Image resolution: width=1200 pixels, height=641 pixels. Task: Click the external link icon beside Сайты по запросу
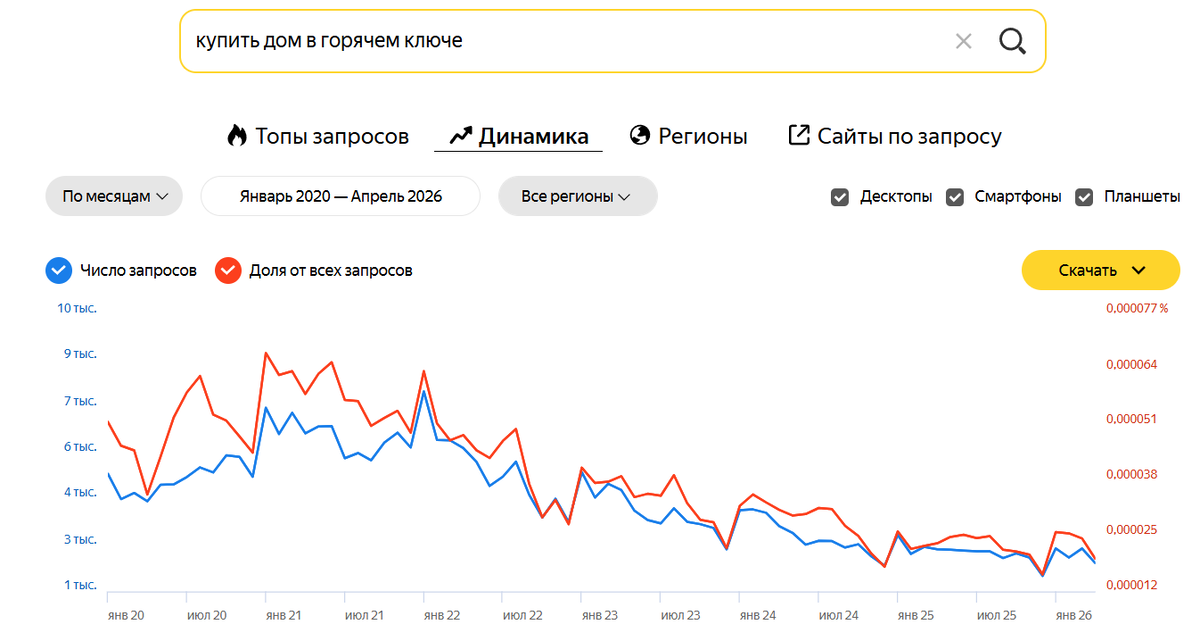point(798,135)
